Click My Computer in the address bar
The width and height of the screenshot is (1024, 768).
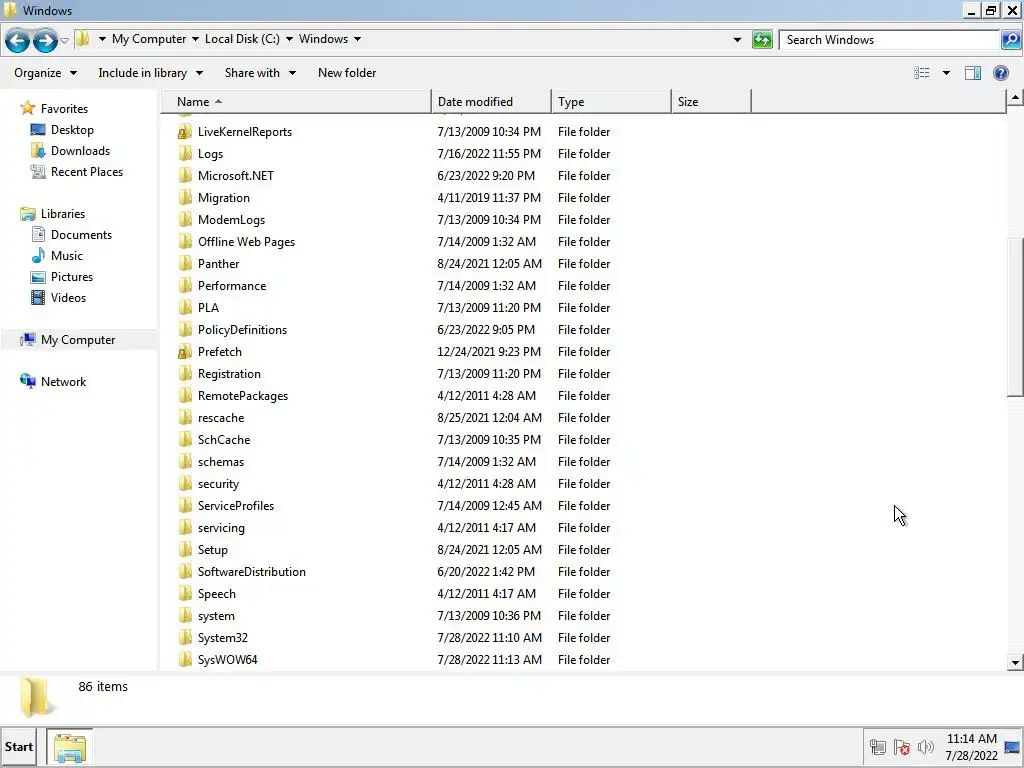point(149,39)
